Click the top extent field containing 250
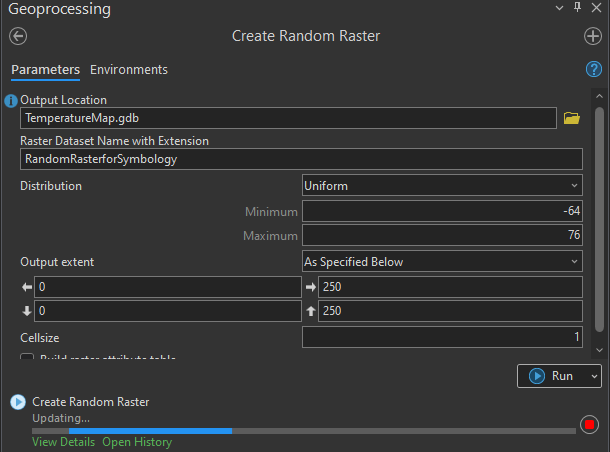This screenshot has height=452, width=610. coord(450,311)
